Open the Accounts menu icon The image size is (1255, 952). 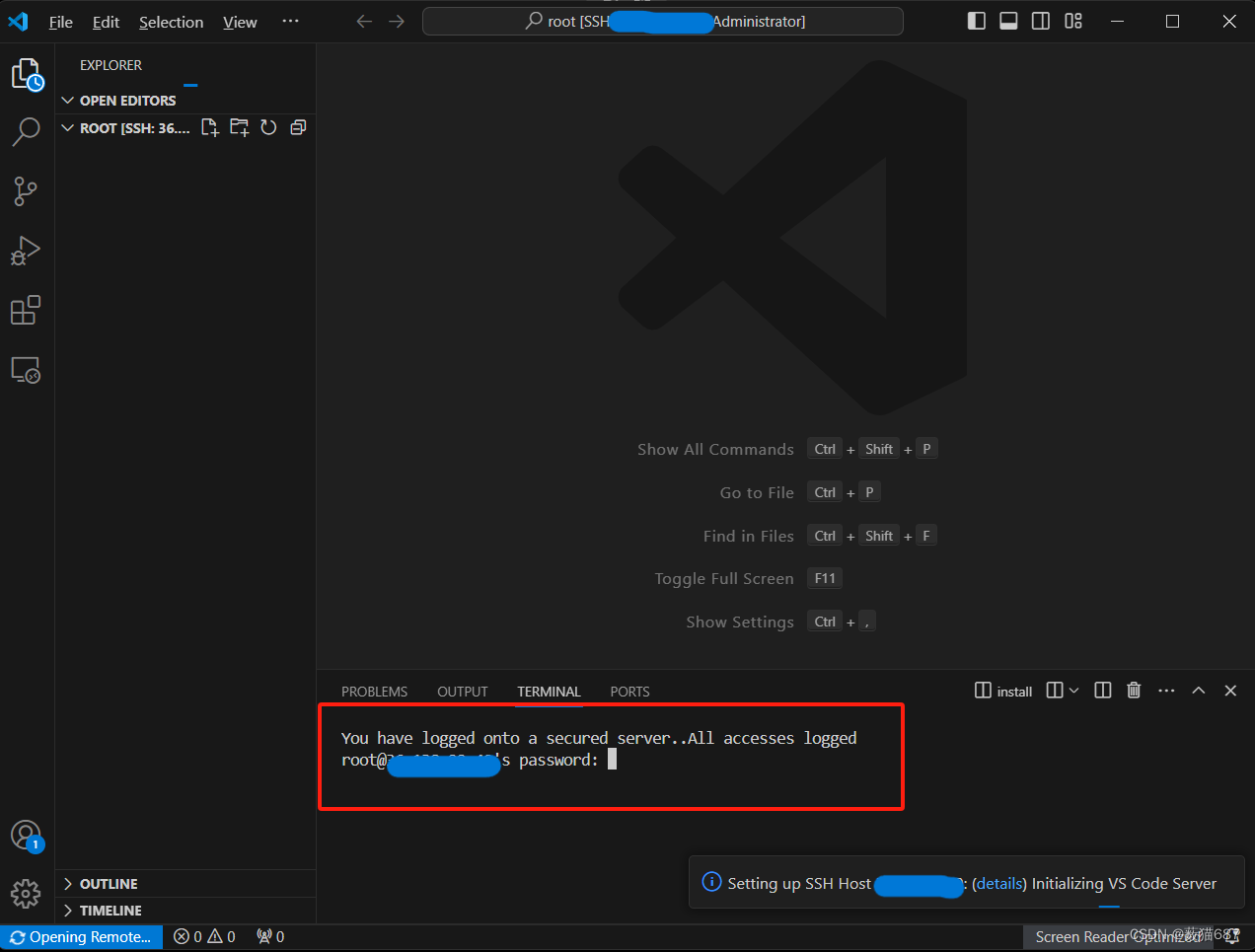click(x=27, y=836)
